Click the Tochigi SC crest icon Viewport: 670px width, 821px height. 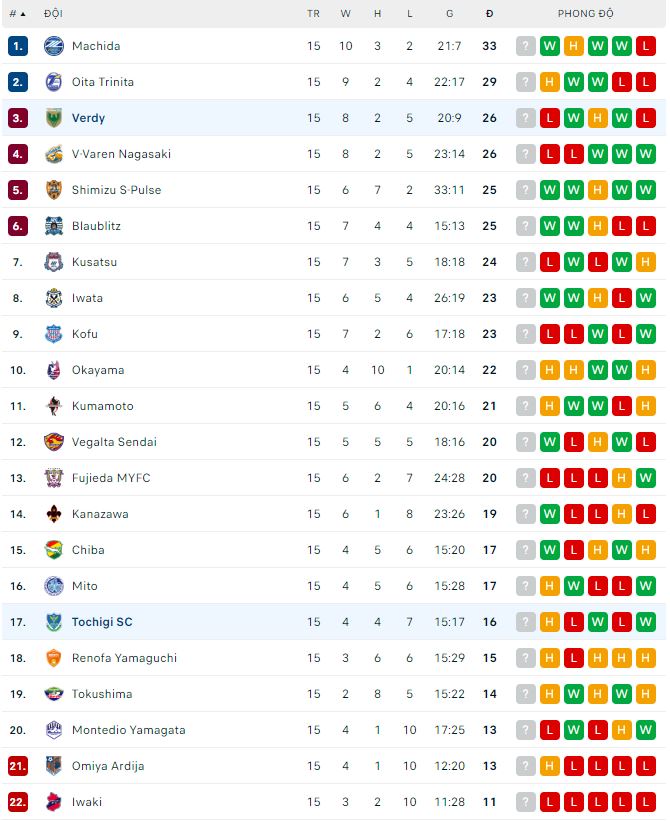[53, 622]
